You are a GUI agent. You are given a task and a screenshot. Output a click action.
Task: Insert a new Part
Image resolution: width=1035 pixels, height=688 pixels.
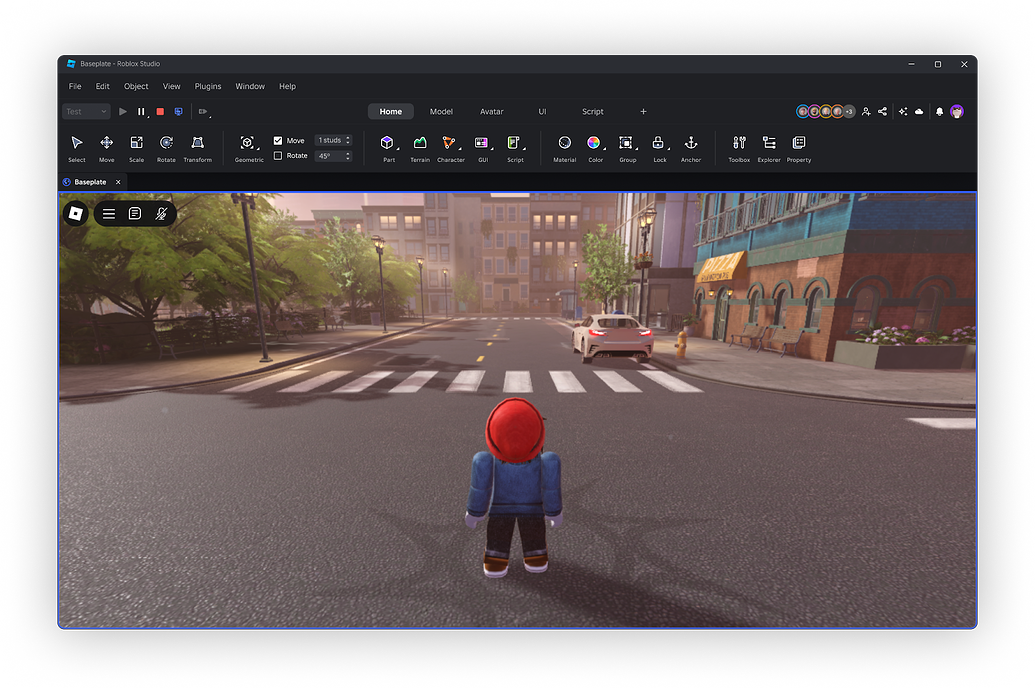(388, 145)
